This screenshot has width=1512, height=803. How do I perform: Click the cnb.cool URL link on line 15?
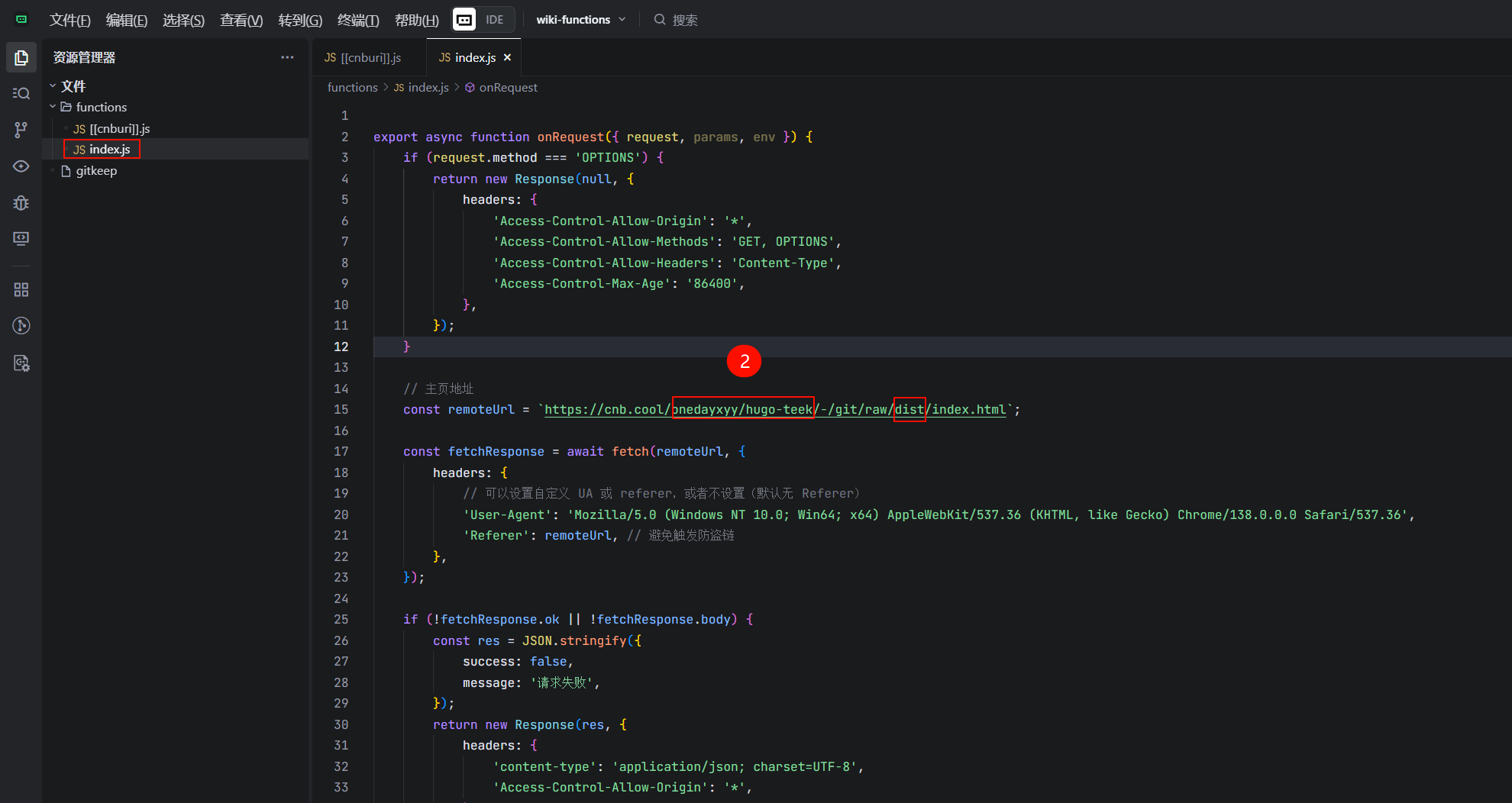click(774, 410)
